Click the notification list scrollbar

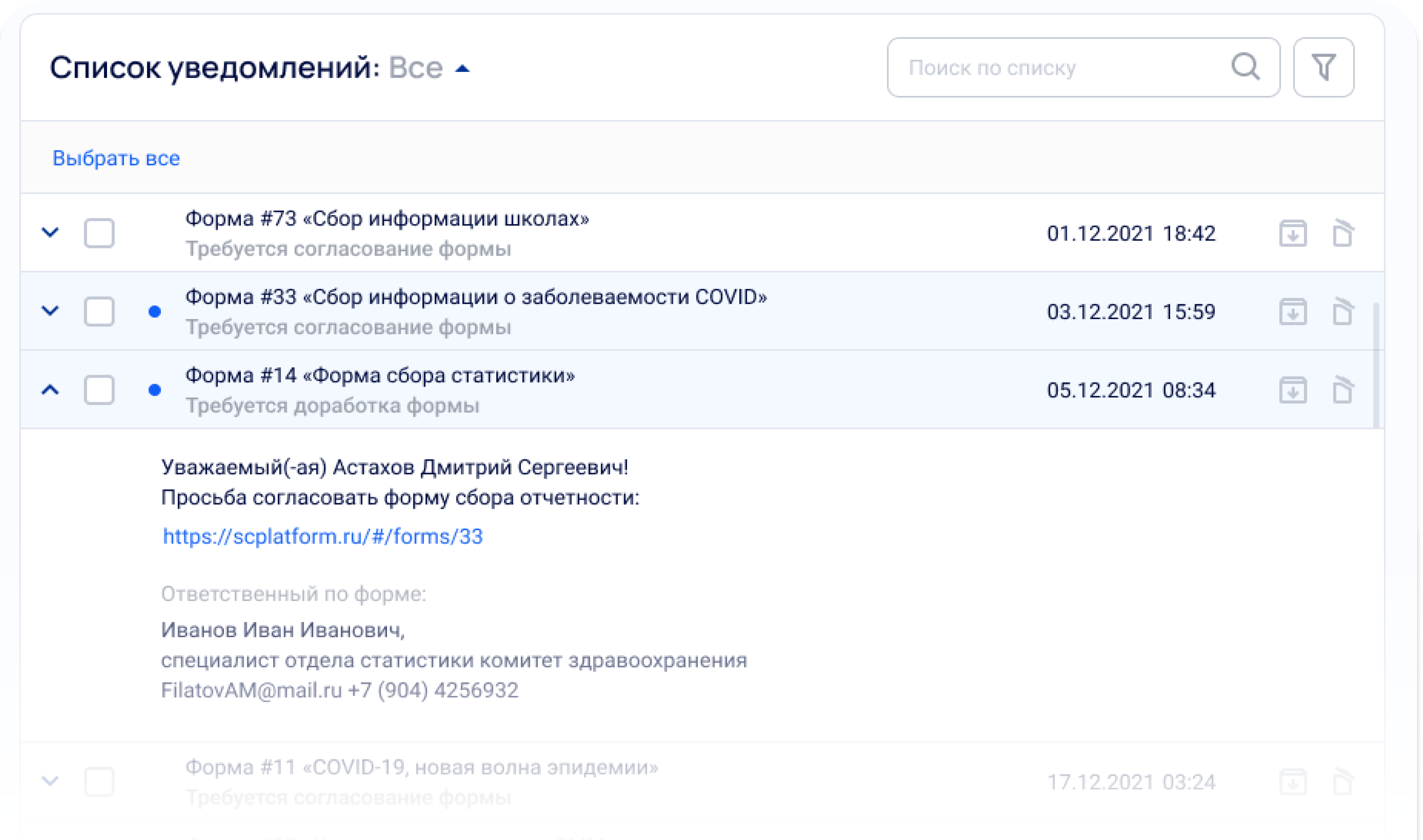(1376, 366)
